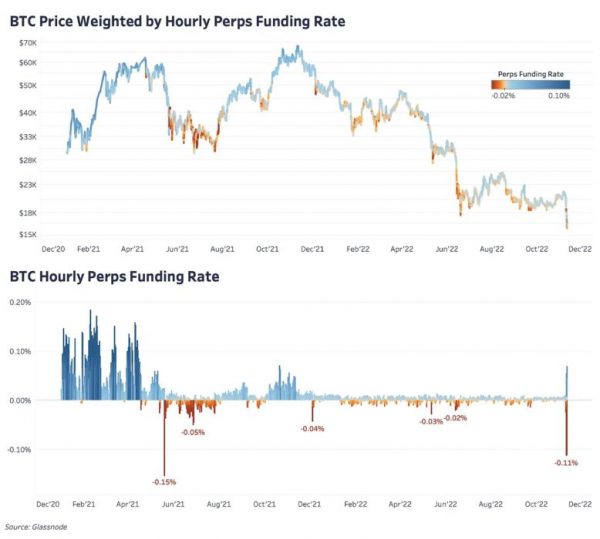Click the -0.03% annotation label
Viewport: 600px width, 539px height.
431,422
